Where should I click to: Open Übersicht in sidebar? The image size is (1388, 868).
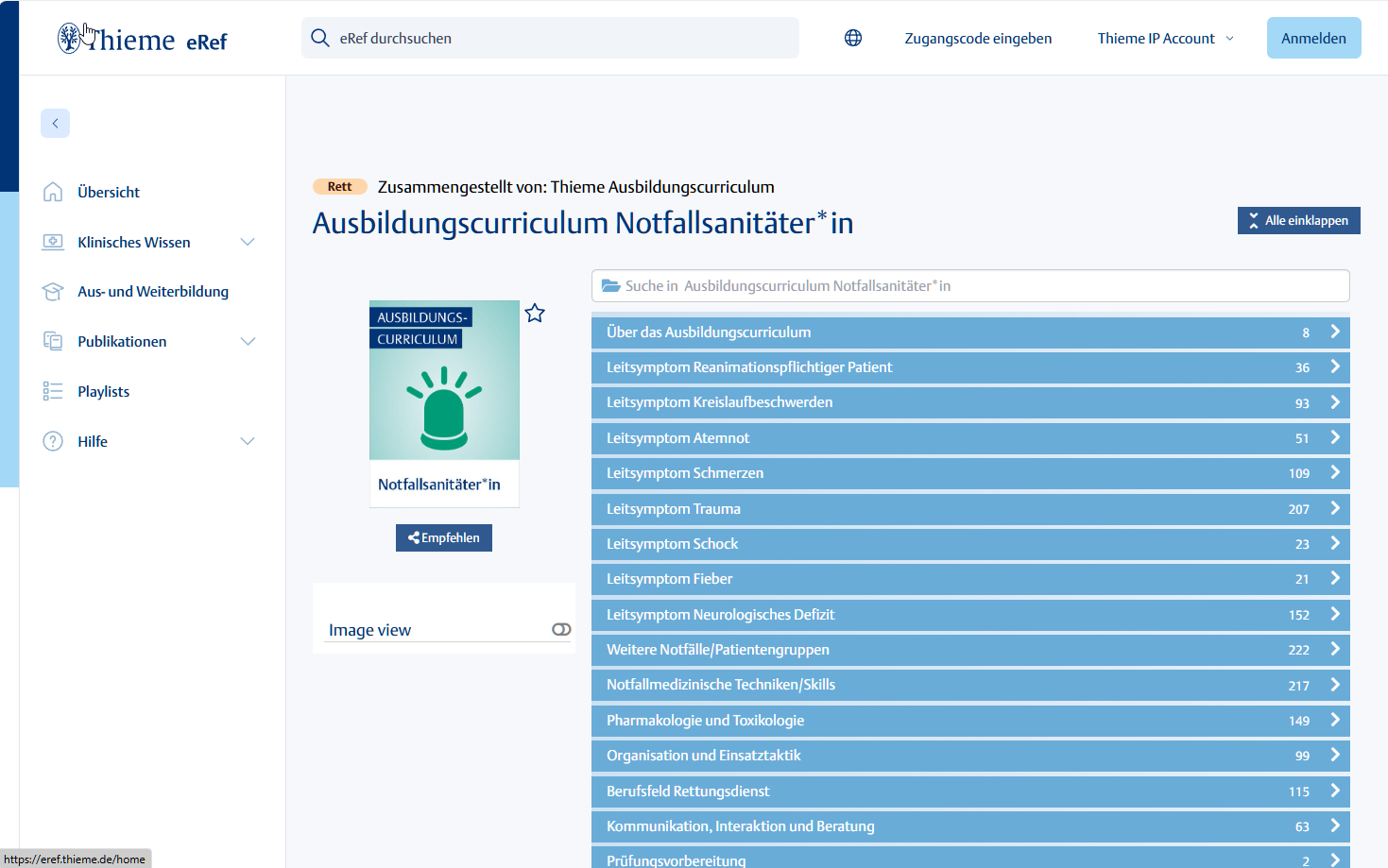pos(109,192)
